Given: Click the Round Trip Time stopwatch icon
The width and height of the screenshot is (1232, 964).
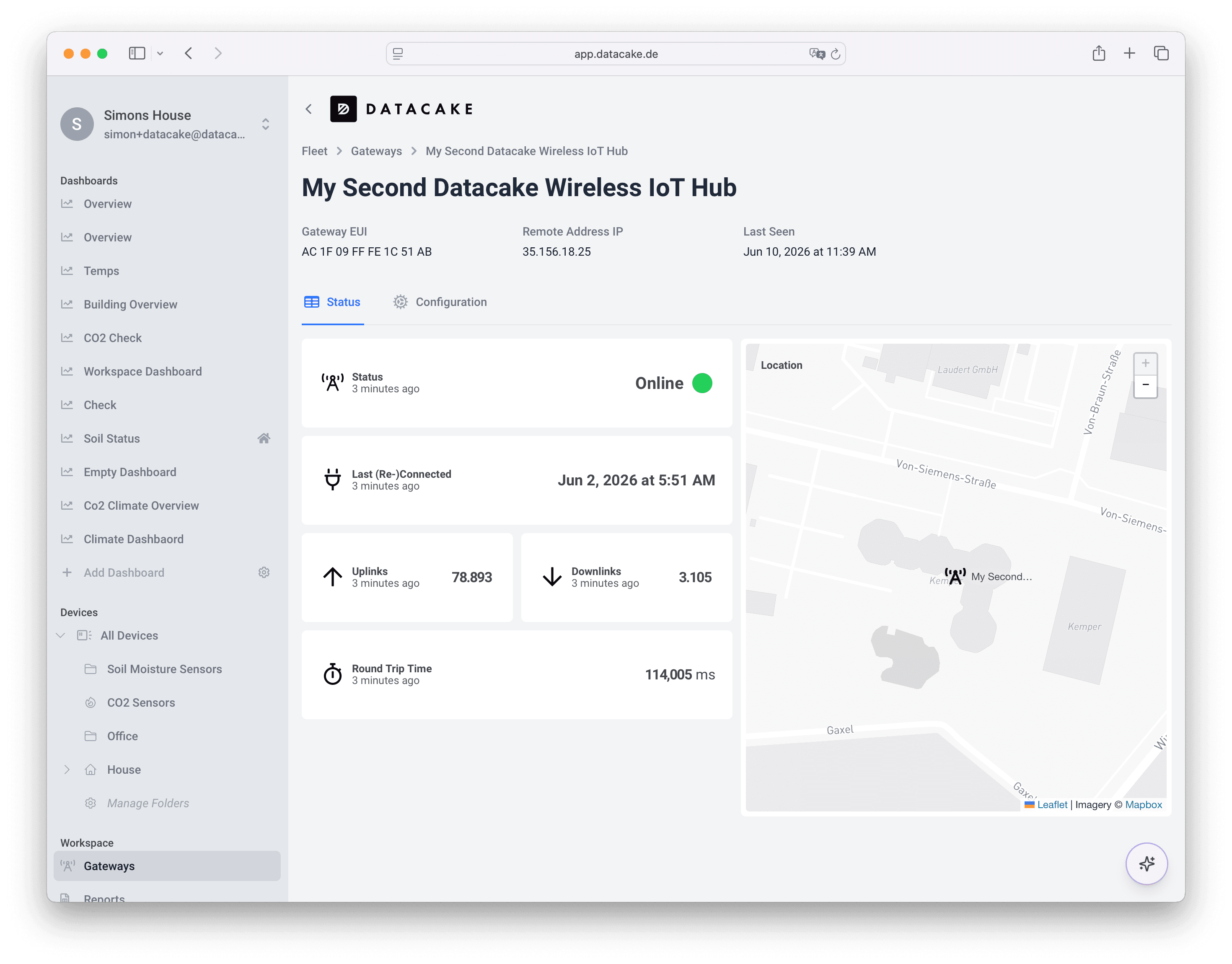Looking at the screenshot, I should tap(332, 674).
